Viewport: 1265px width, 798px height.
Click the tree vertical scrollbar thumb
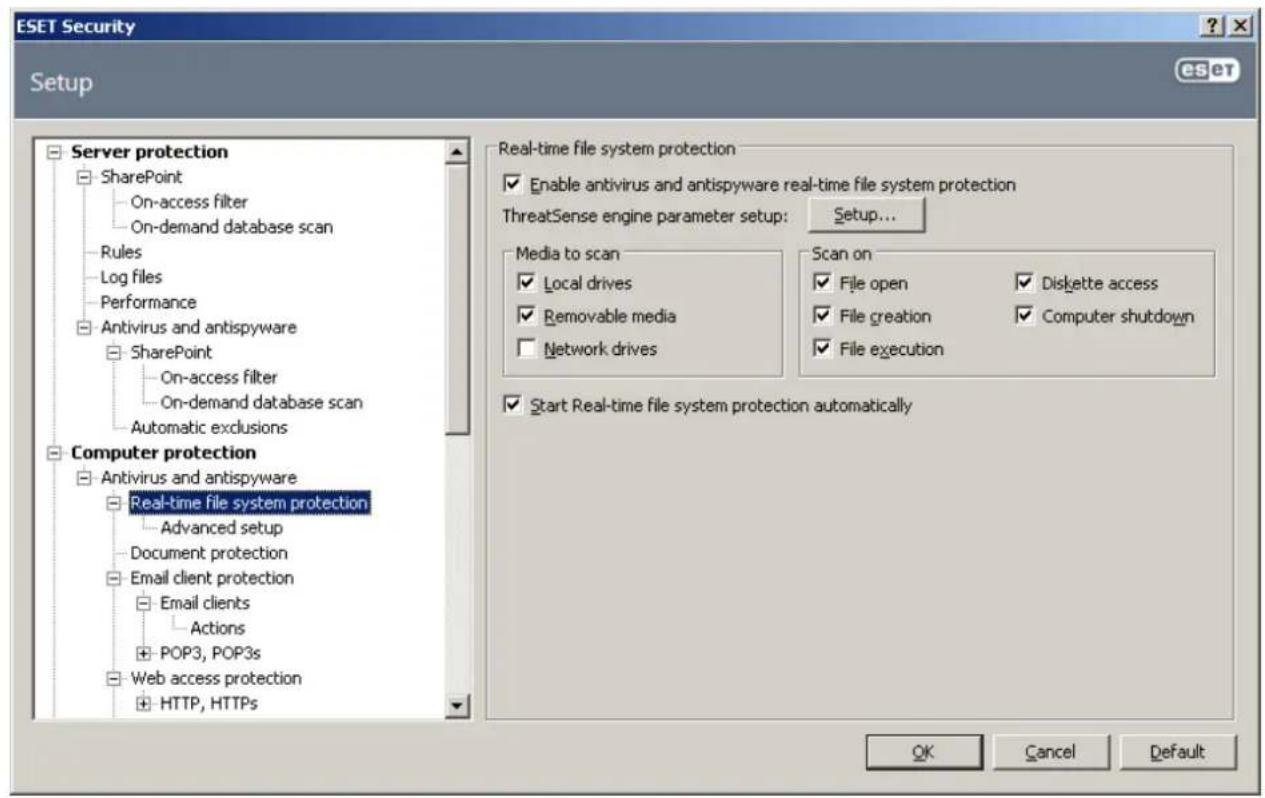[x=458, y=297]
